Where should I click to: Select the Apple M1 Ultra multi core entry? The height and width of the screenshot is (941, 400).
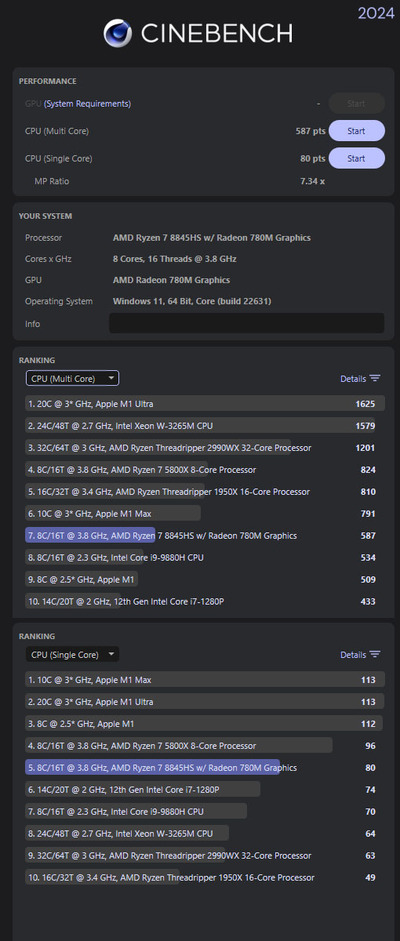coord(204,403)
